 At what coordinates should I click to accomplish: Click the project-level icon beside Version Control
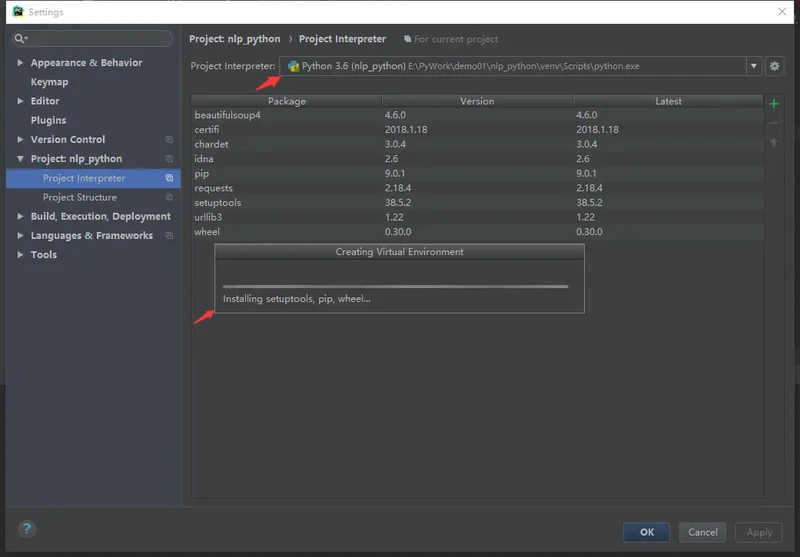point(169,140)
